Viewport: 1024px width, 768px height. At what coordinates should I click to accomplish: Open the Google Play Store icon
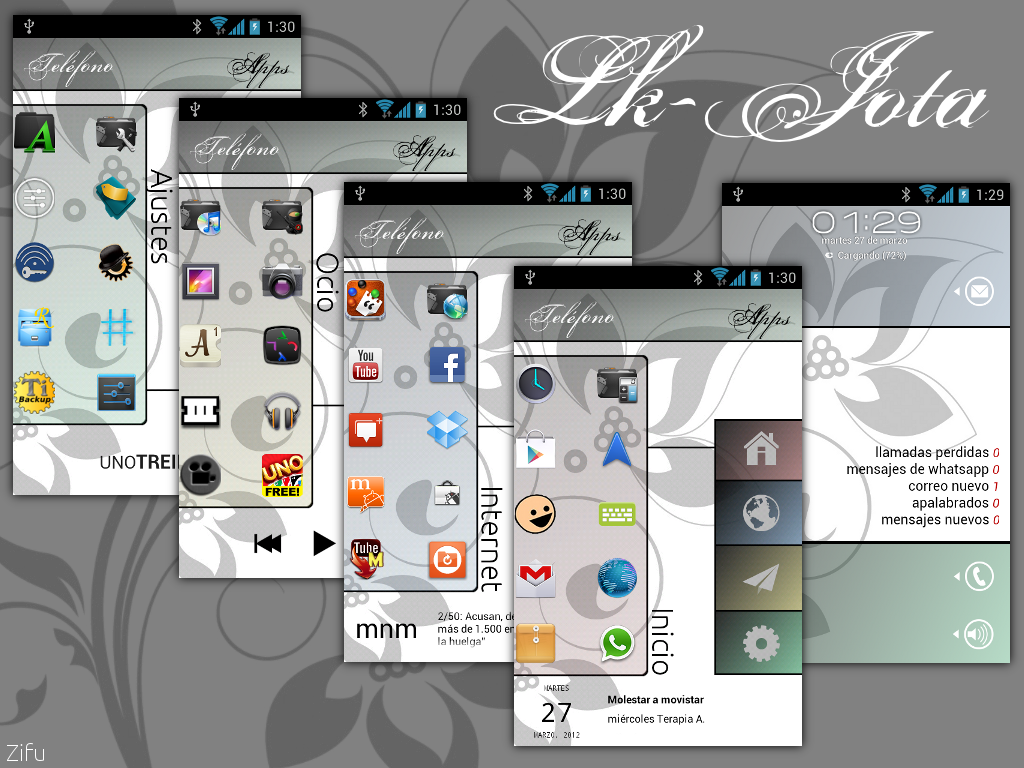pos(535,450)
